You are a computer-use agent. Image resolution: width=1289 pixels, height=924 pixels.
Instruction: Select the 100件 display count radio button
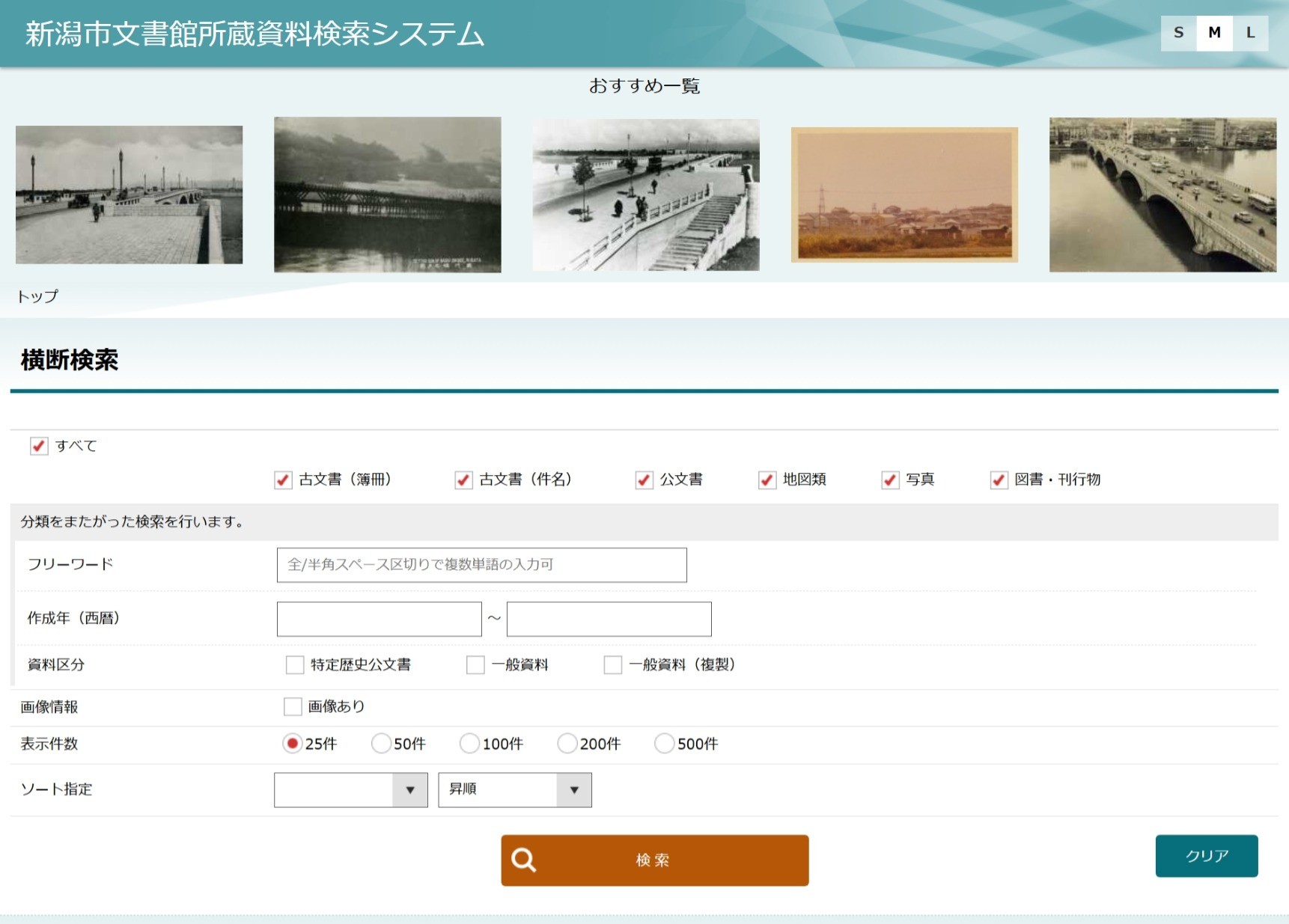(469, 744)
